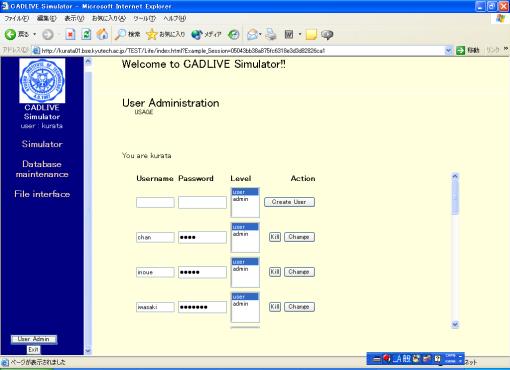Click the inoue password field
The image size is (510, 370).
(x=202, y=272)
